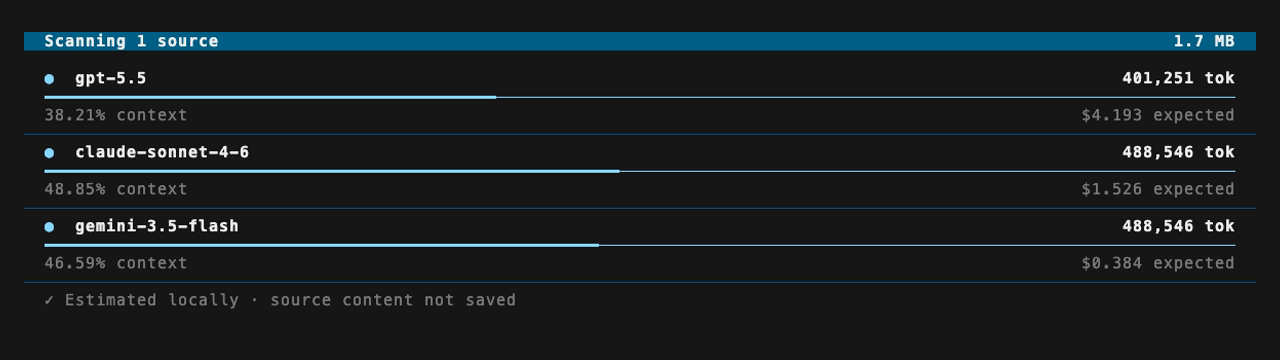The width and height of the screenshot is (1280, 360).
Task: Click the gemini-3.5-flash context progress bar
Action: [639, 245]
